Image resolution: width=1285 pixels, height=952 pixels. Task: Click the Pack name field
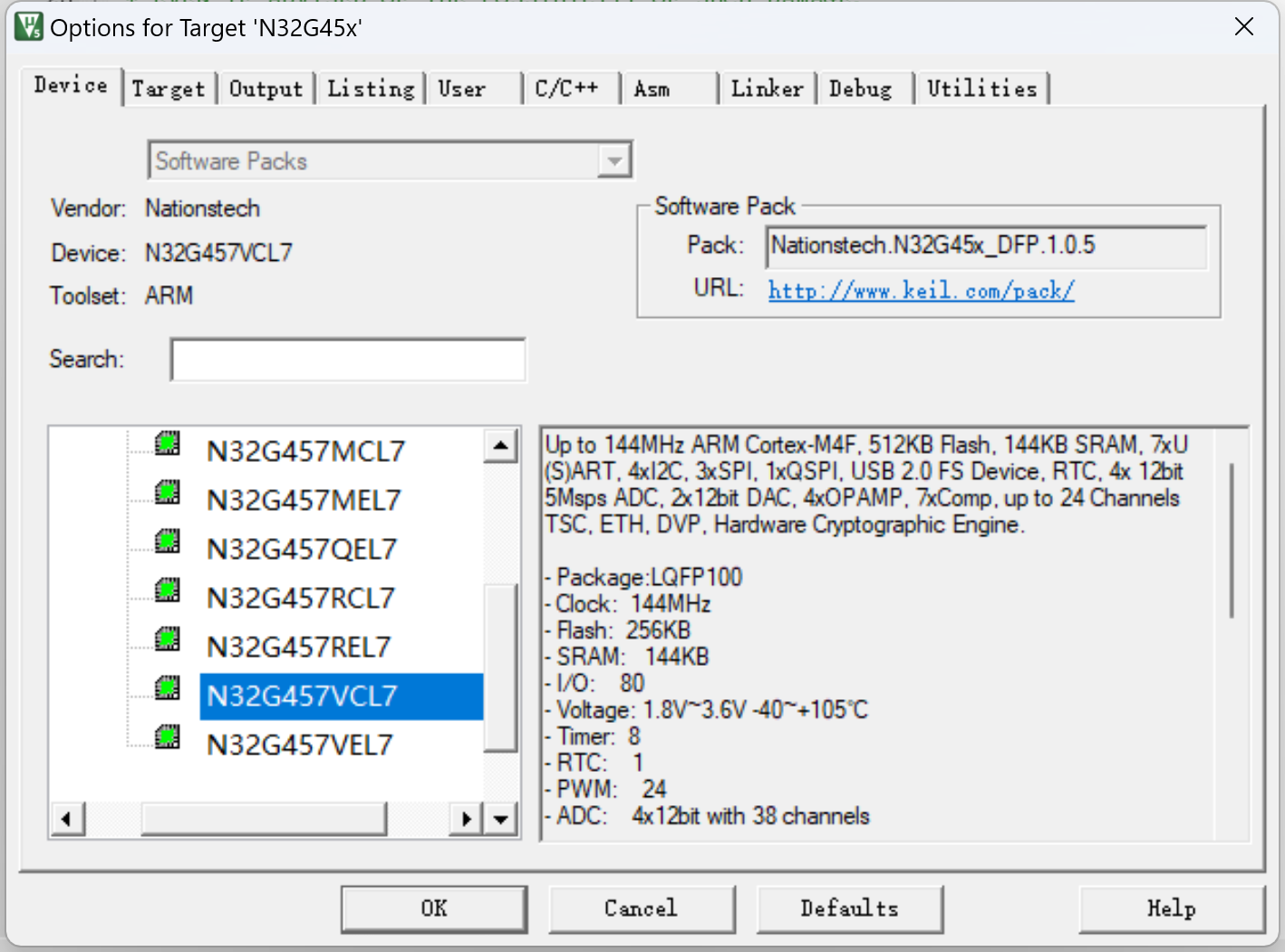pos(986,247)
